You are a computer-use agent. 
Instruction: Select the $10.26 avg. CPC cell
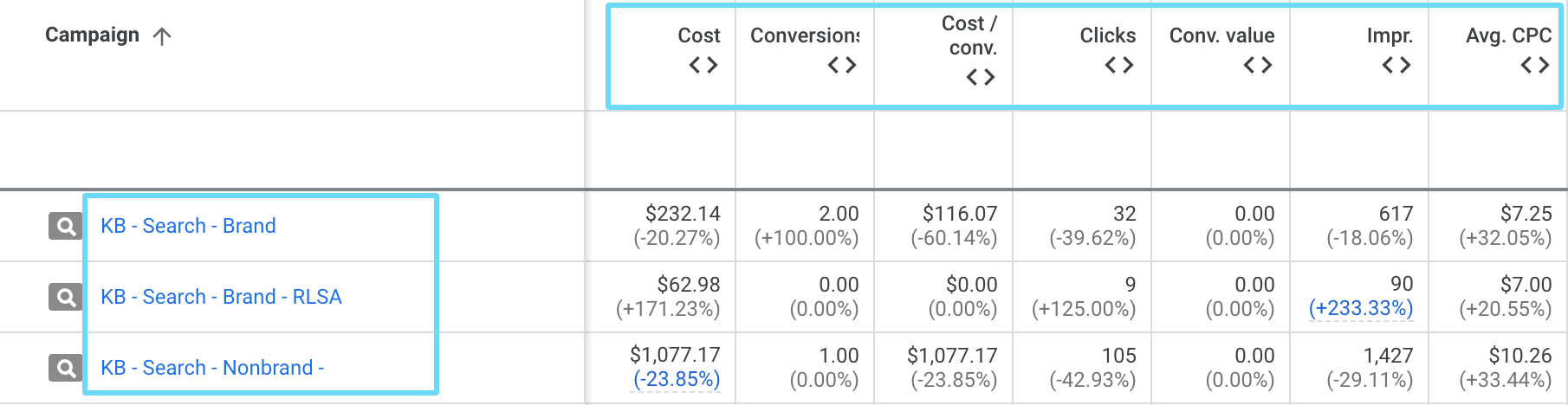click(x=1520, y=356)
